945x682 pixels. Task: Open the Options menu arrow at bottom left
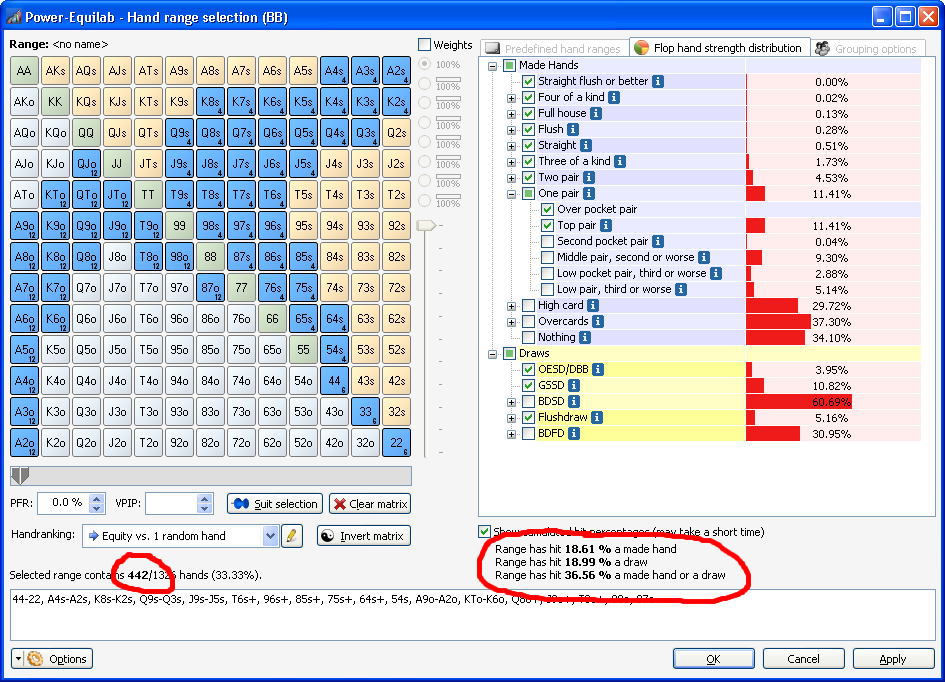coord(18,659)
